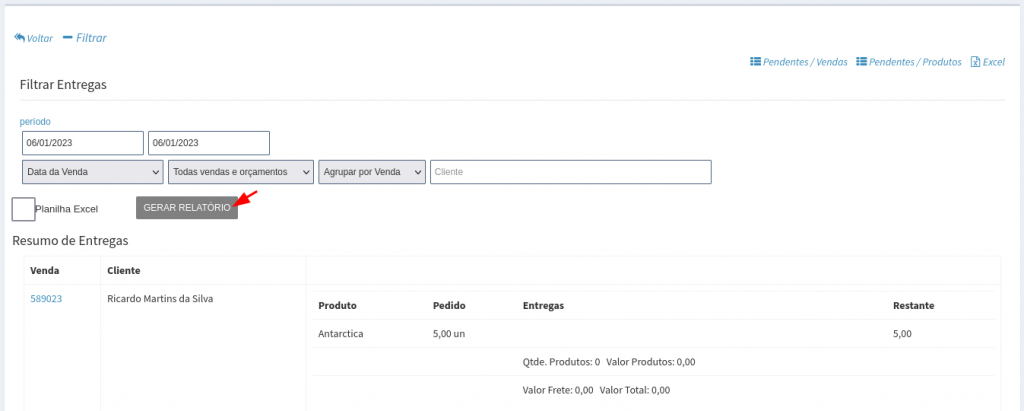Focus the Cliente search field

point(570,172)
